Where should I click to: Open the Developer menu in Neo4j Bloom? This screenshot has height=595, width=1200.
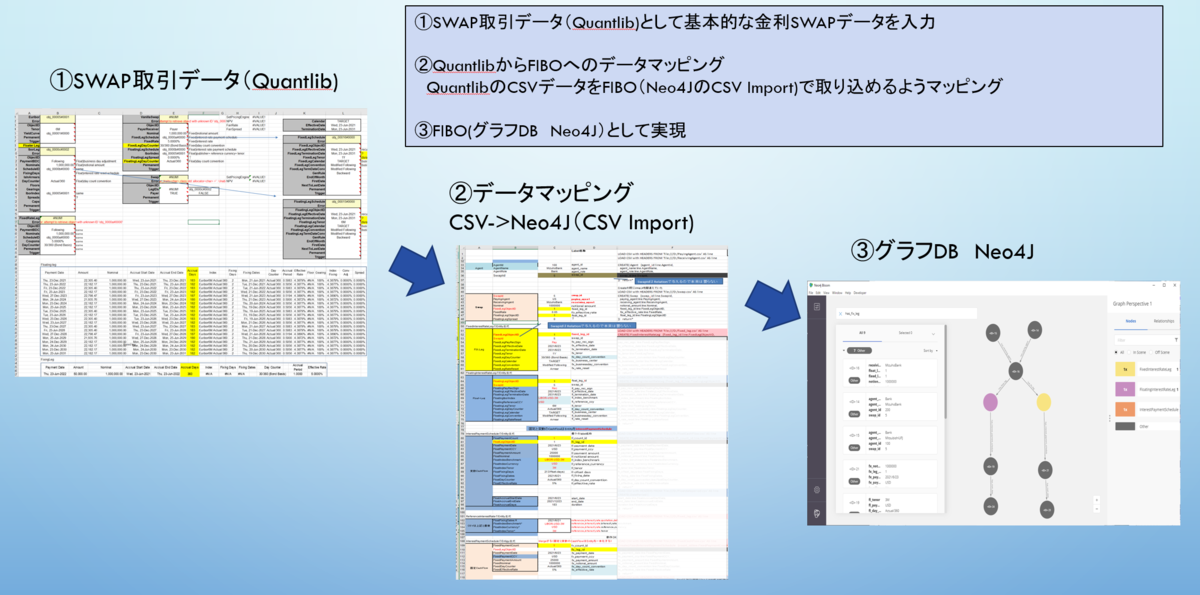(x=860, y=293)
